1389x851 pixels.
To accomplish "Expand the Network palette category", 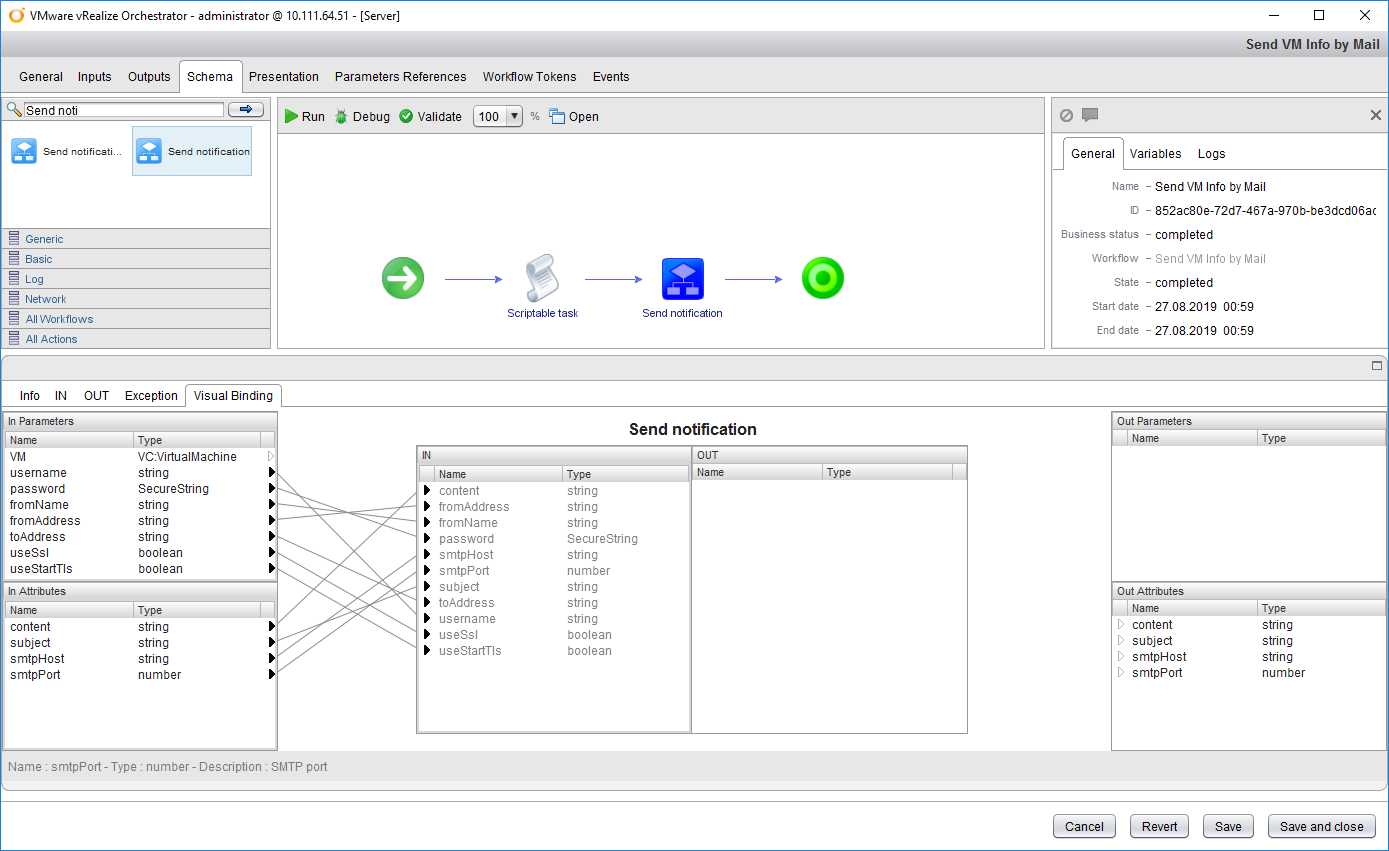I will coord(46,299).
